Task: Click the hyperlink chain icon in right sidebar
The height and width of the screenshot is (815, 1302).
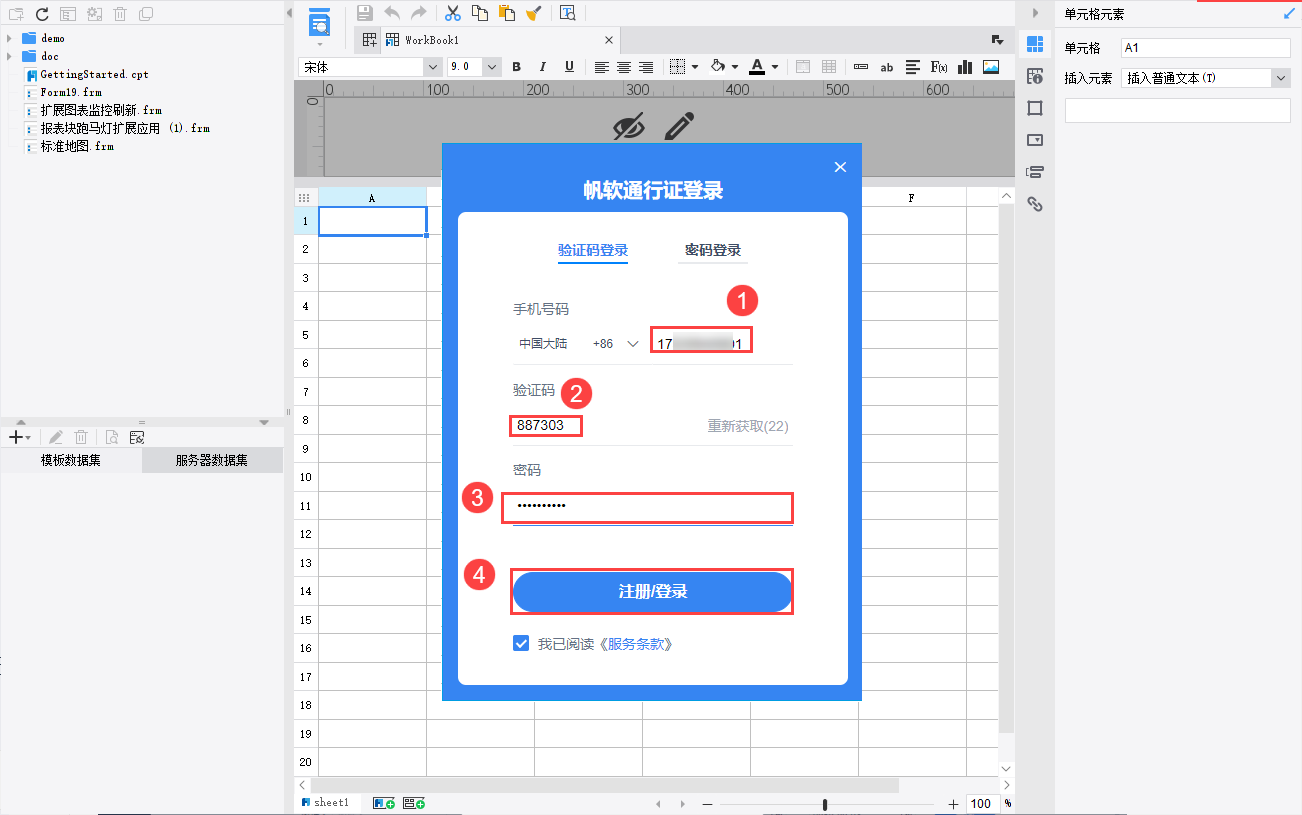Action: pyautogui.click(x=1035, y=204)
